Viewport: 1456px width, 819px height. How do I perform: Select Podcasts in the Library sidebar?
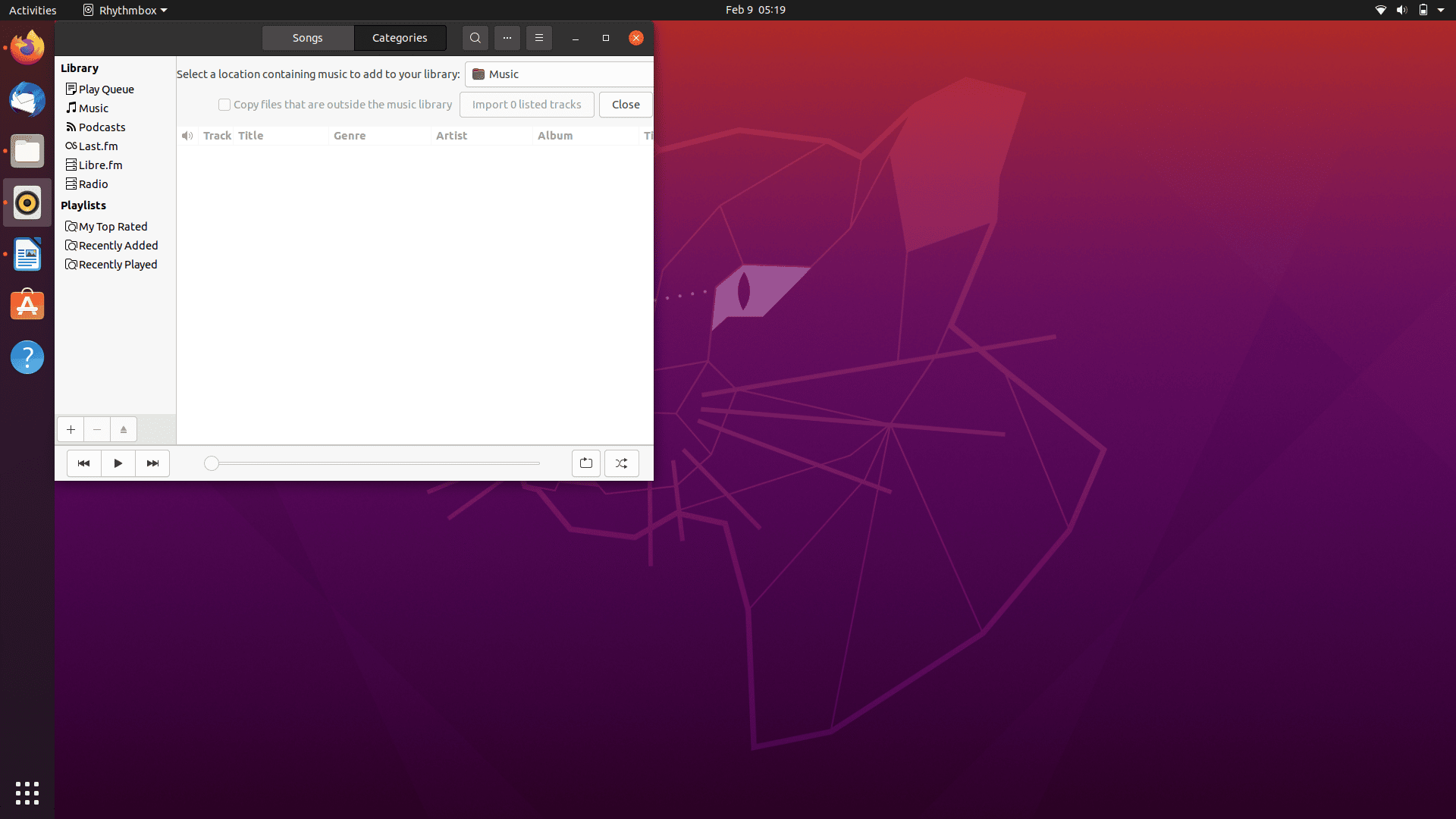coord(102,127)
